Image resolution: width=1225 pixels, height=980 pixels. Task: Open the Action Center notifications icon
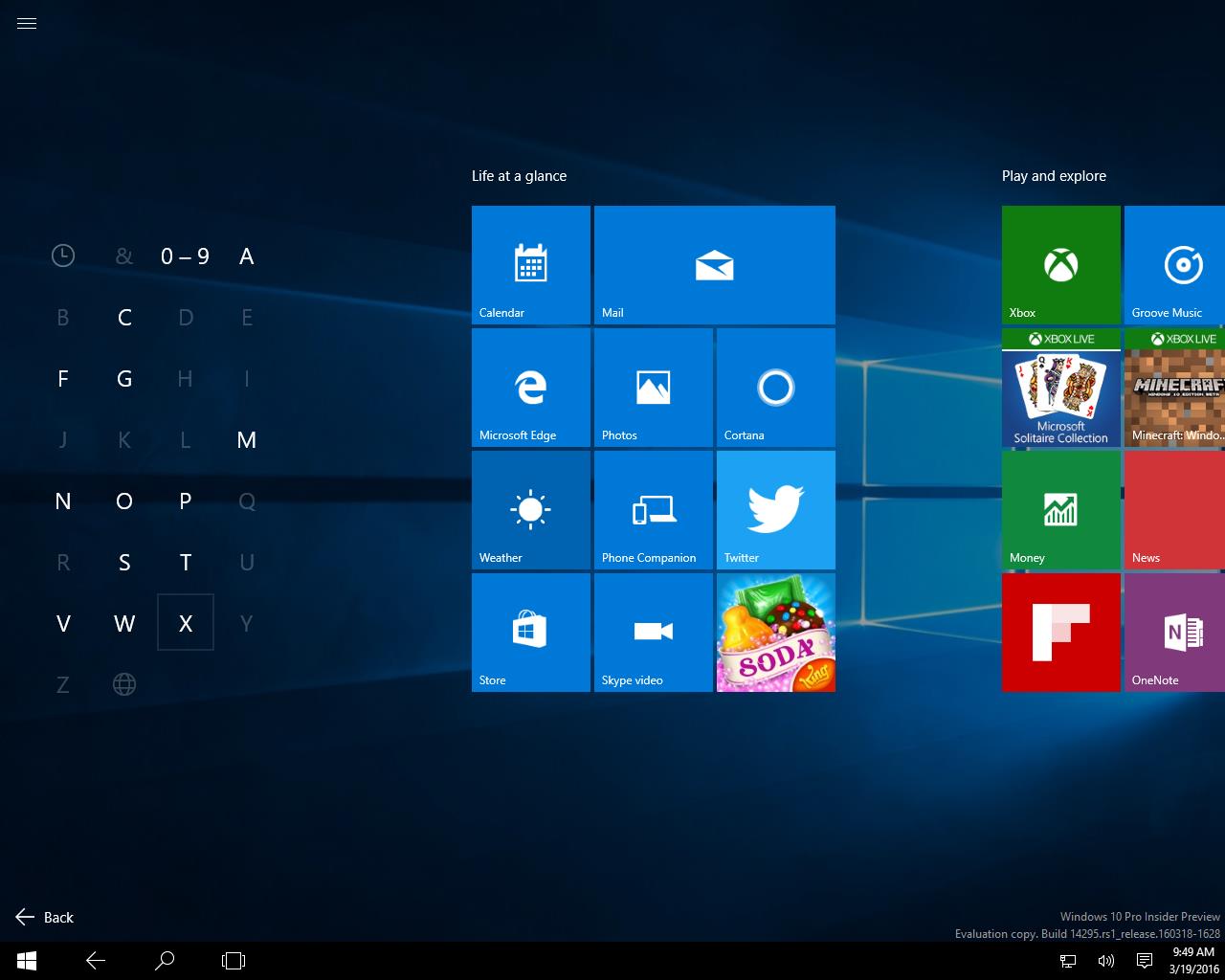(x=1144, y=961)
